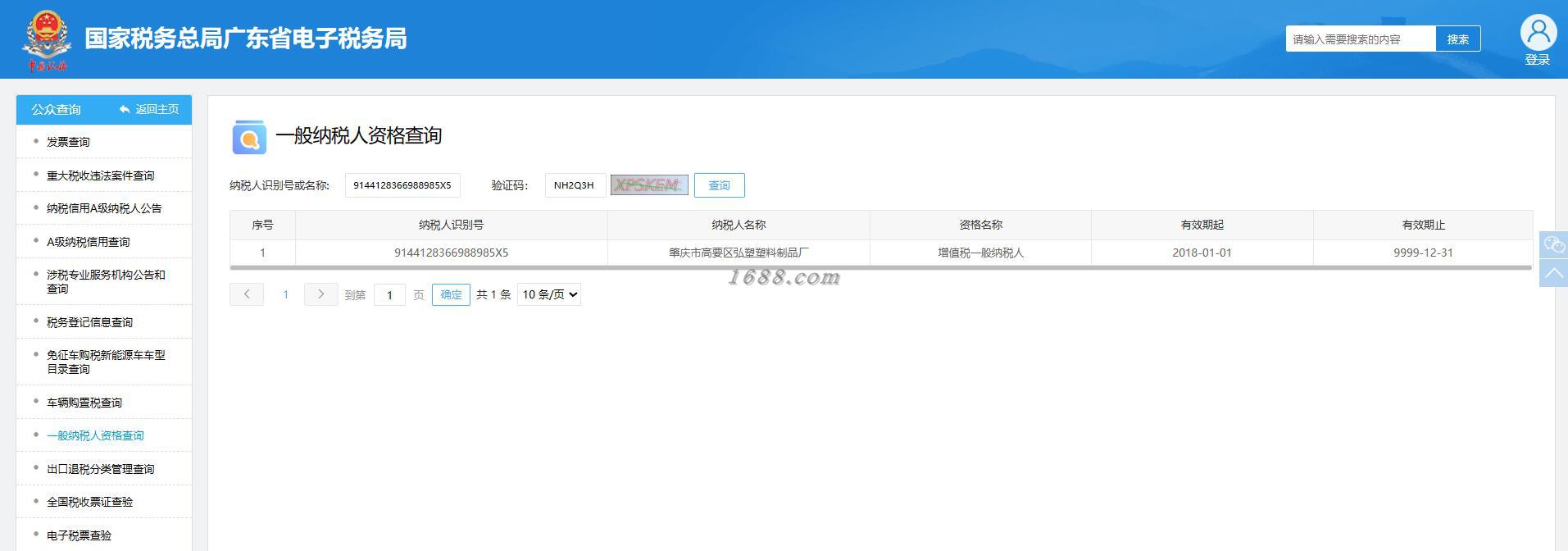Image resolution: width=1568 pixels, height=551 pixels.
Task: Click the 有效期止 column header
Action: click(x=1423, y=225)
